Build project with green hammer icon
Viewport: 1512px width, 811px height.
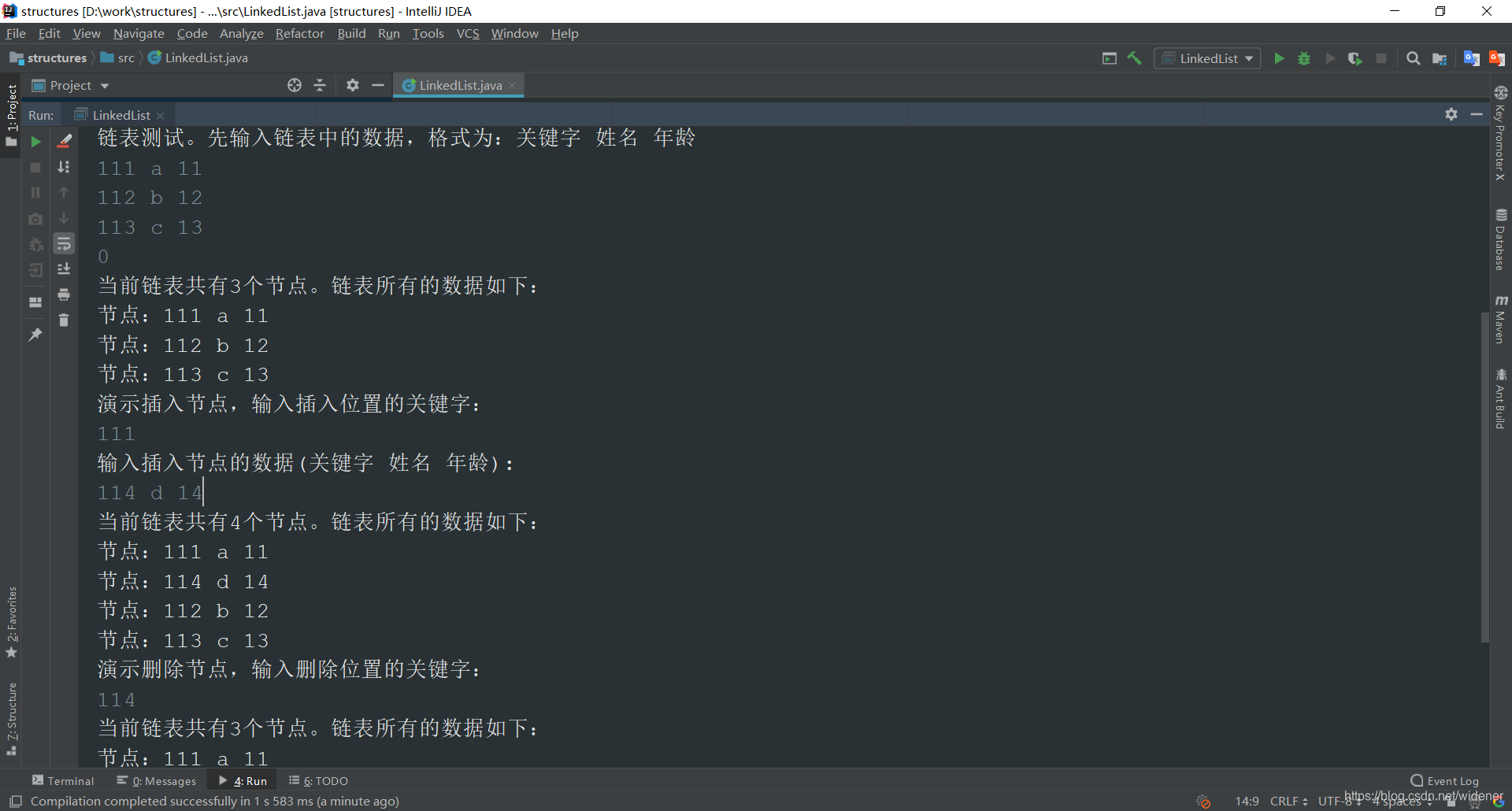tap(1135, 58)
